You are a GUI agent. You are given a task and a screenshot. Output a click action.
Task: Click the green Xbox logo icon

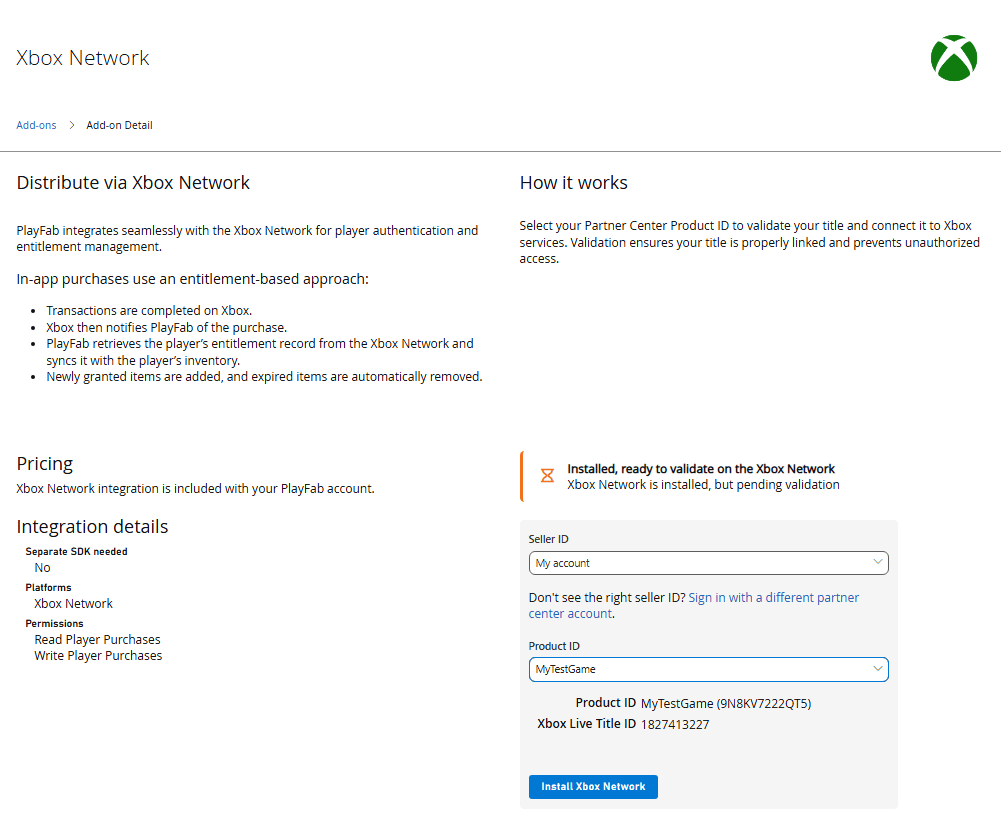[x=954, y=58]
